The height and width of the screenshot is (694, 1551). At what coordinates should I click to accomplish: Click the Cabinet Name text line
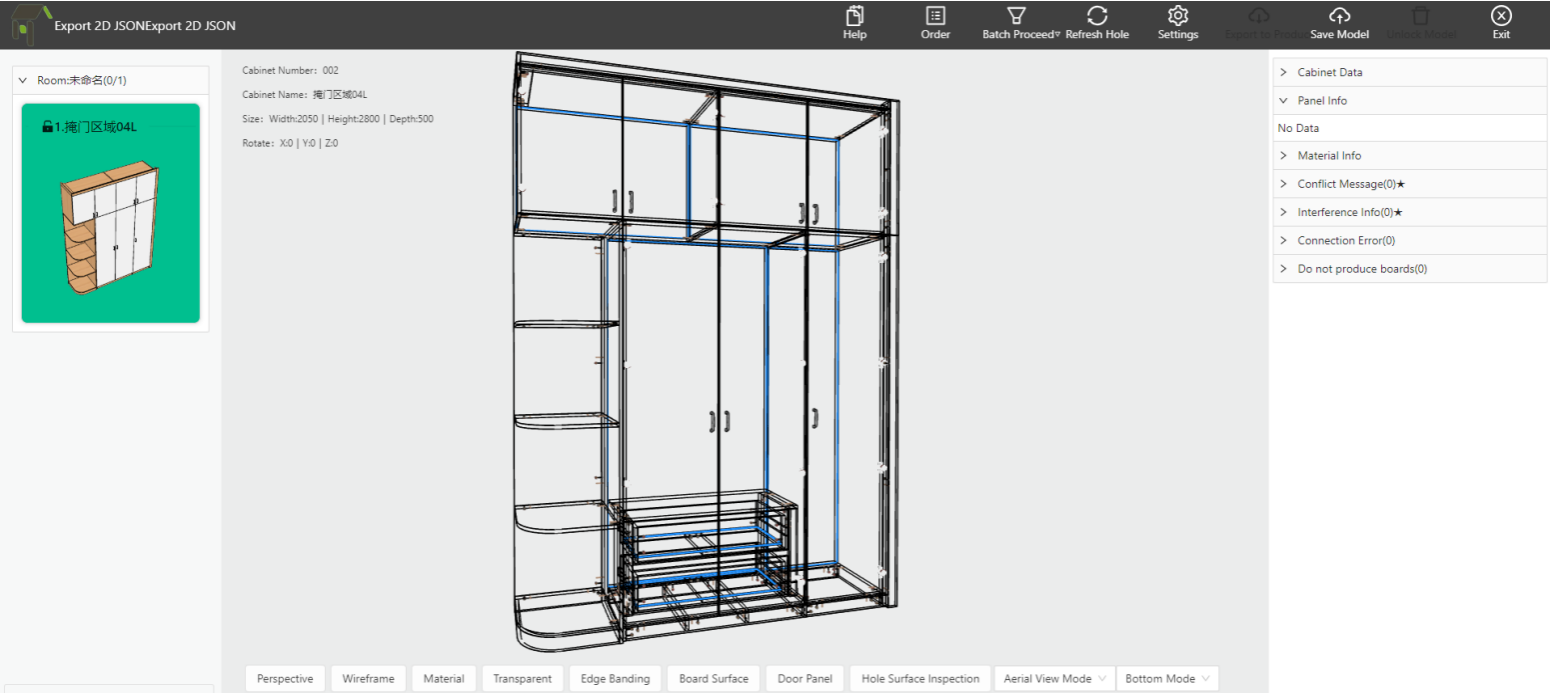click(x=305, y=95)
